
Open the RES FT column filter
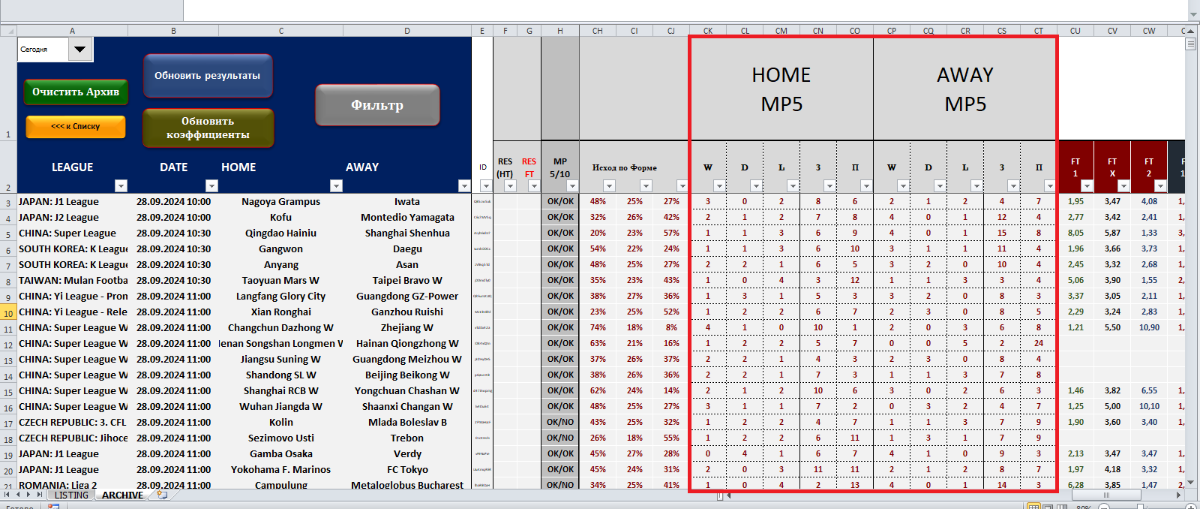(534, 185)
